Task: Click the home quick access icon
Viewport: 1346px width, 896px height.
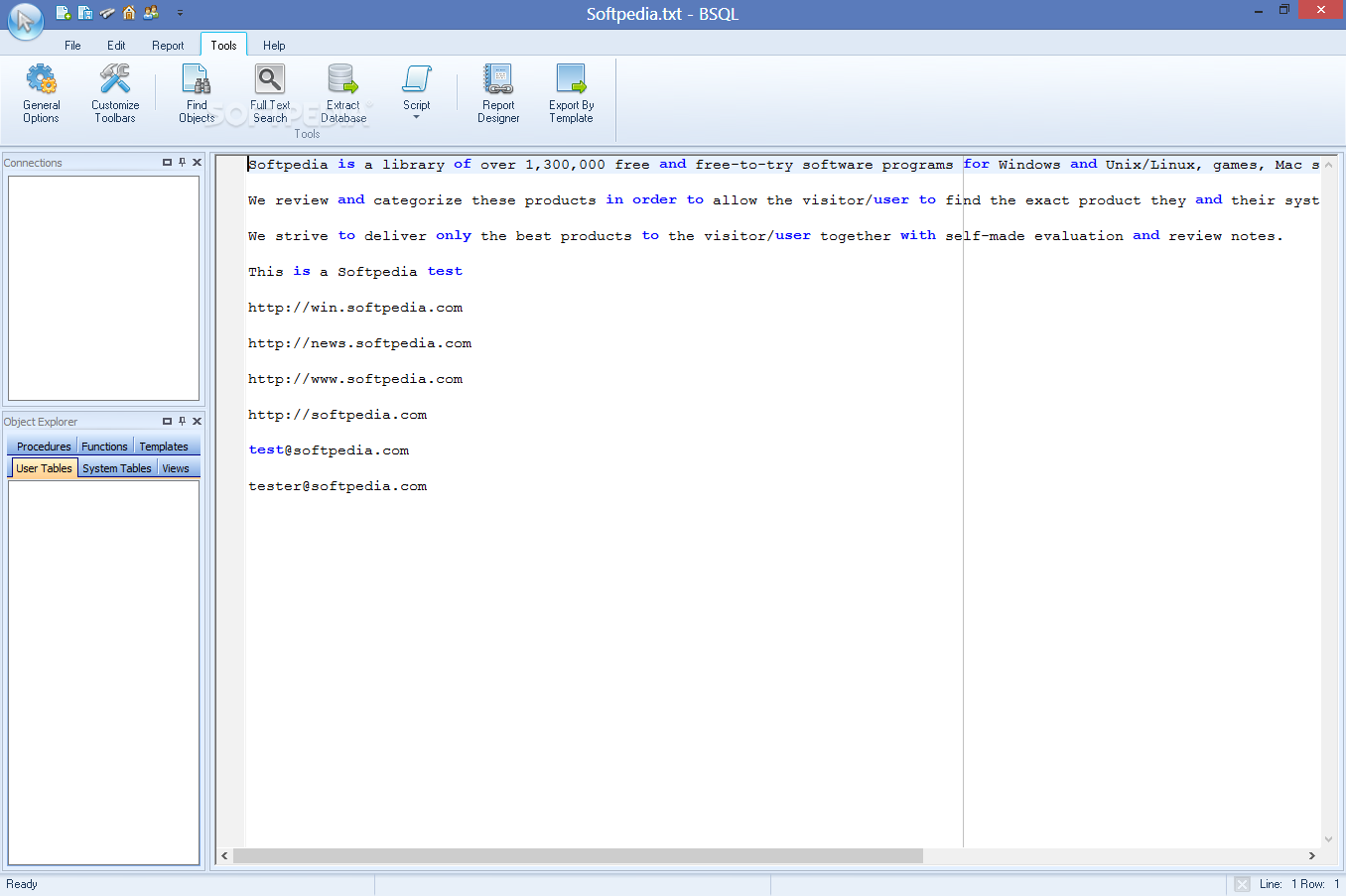Action: 129,13
